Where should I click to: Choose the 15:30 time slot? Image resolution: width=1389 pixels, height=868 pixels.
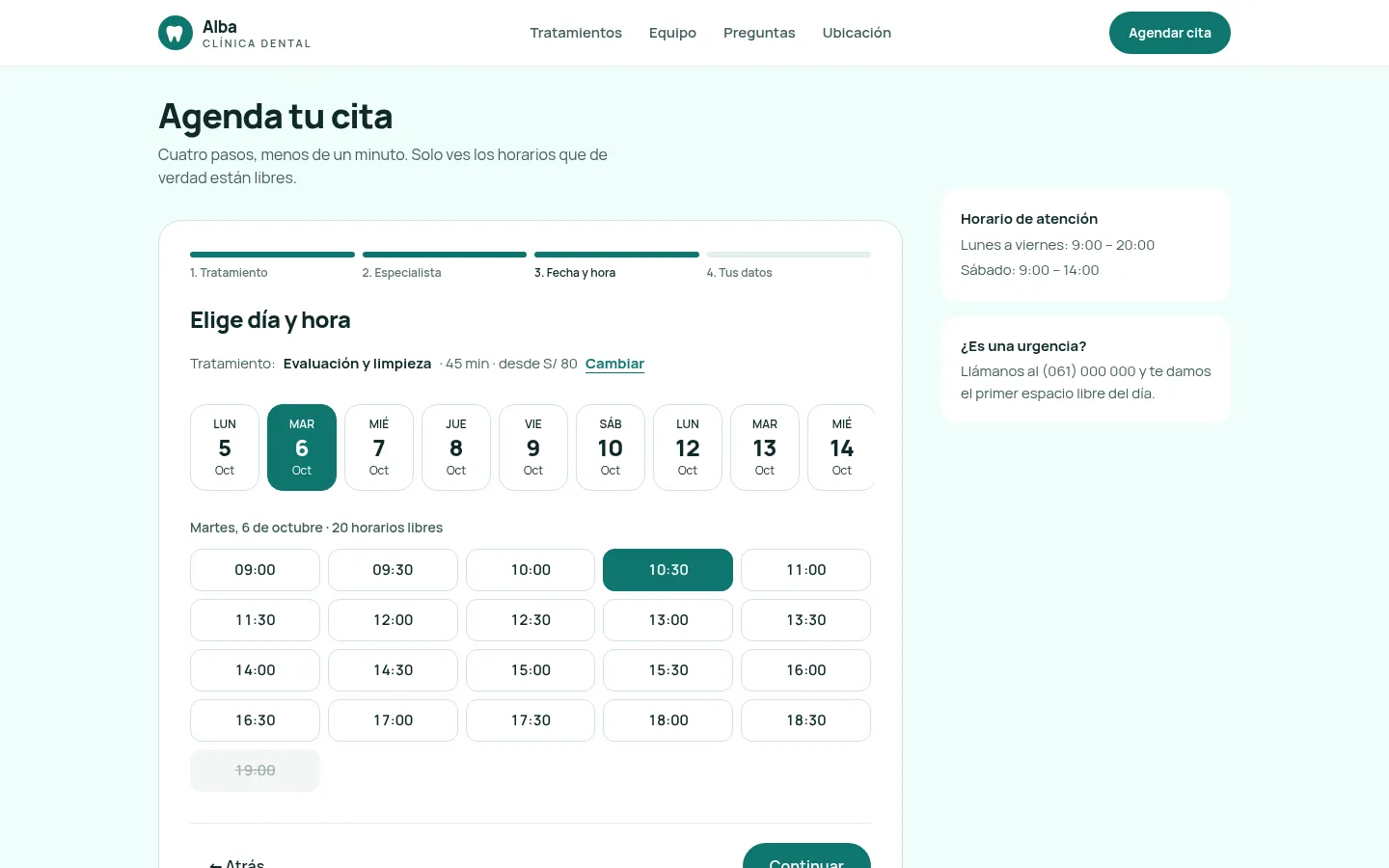coord(667,670)
